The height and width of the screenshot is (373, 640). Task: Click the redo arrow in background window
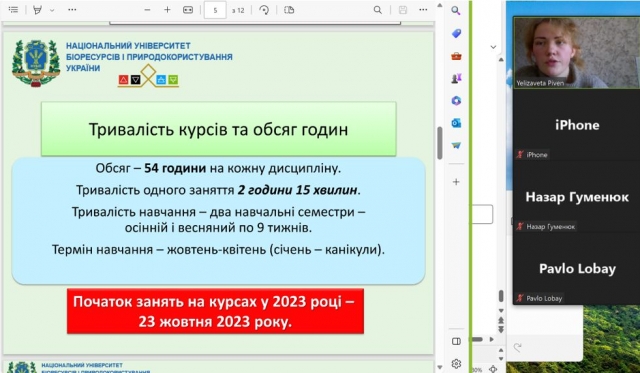coord(518,347)
